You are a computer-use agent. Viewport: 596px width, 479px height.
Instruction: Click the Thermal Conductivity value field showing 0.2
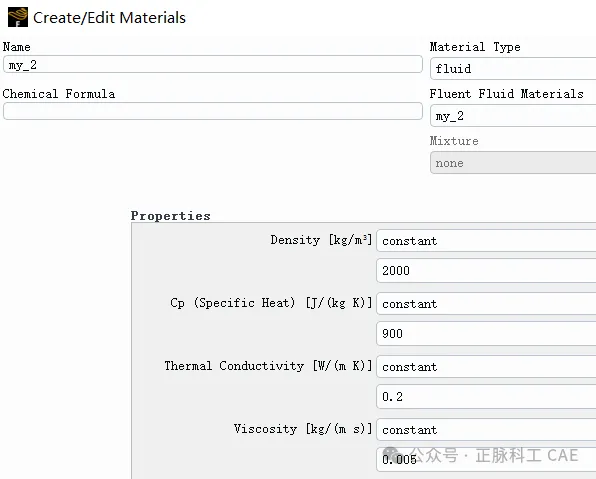tap(486, 397)
